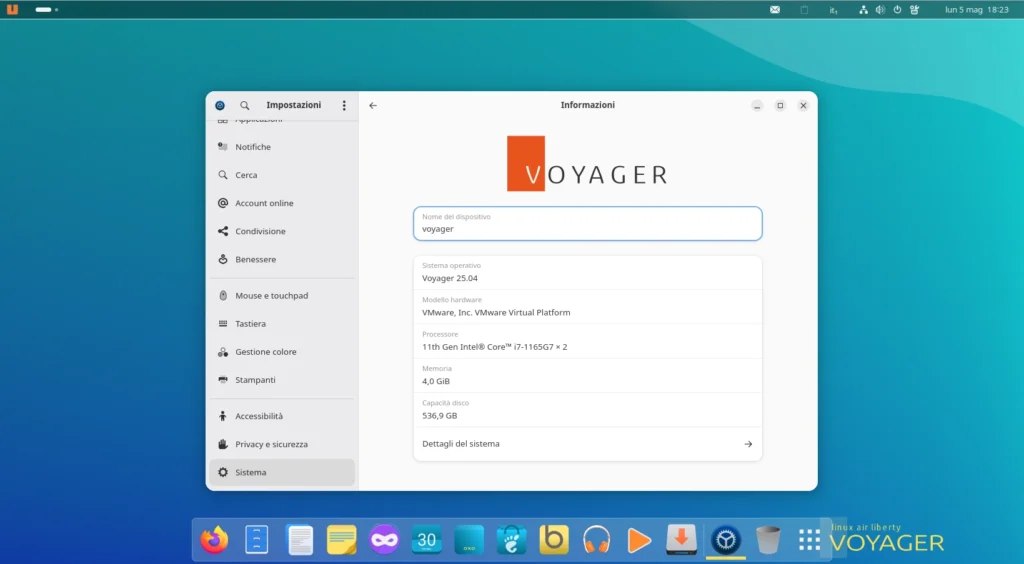Open Benessere settings
The width and height of the screenshot is (1024, 564).
(282, 259)
